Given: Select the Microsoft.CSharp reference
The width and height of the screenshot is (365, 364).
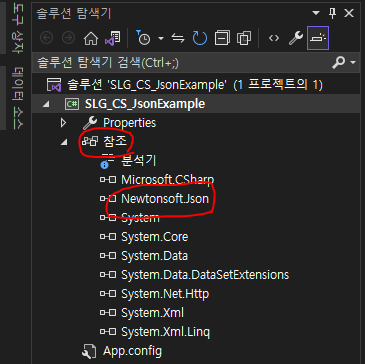Looking at the screenshot, I should (x=168, y=180).
